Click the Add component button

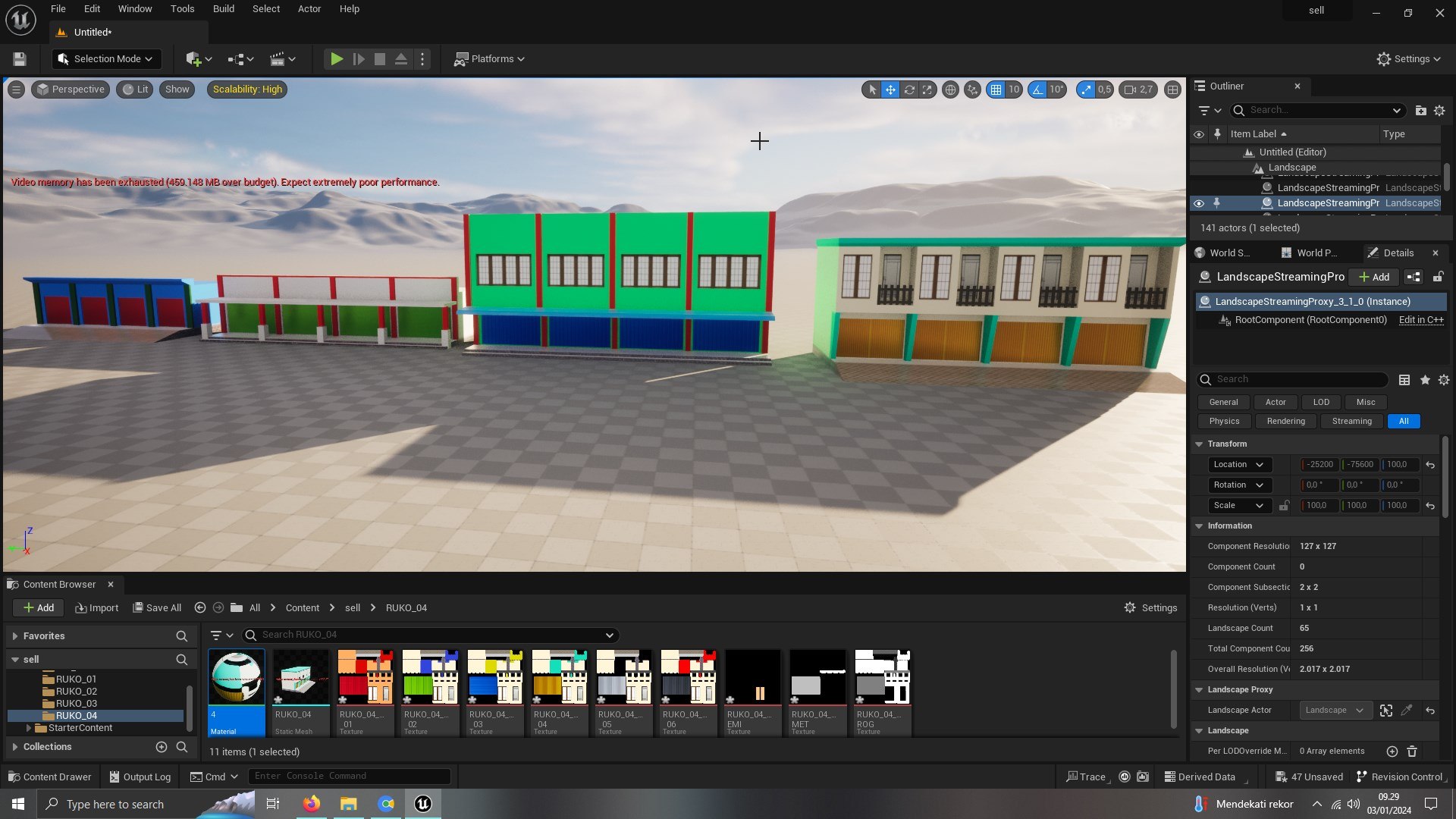pyautogui.click(x=1374, y=278)
